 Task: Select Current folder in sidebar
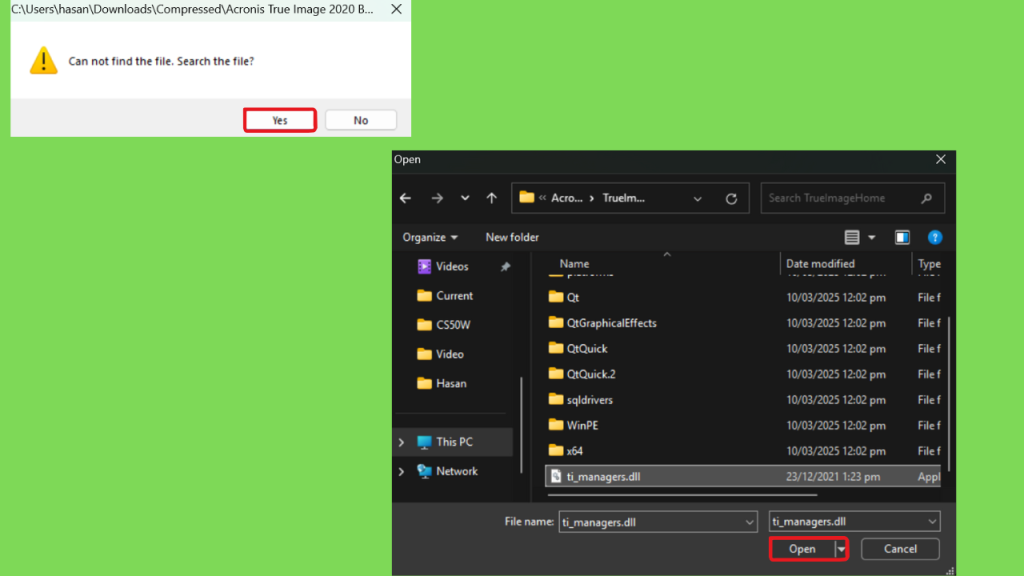pyautogui.click(x=455, y=296)
